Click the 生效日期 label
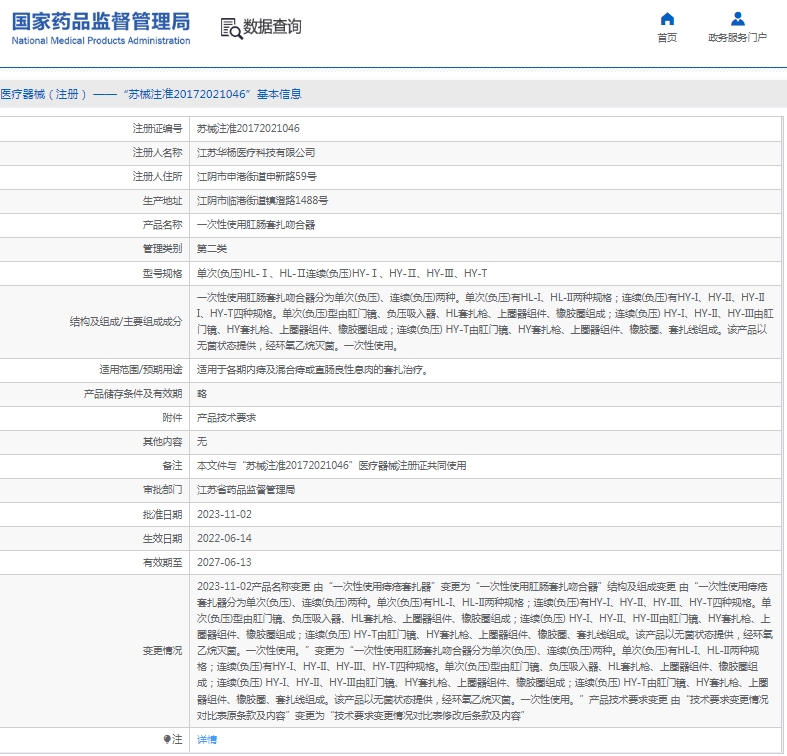 click(162, 539)
